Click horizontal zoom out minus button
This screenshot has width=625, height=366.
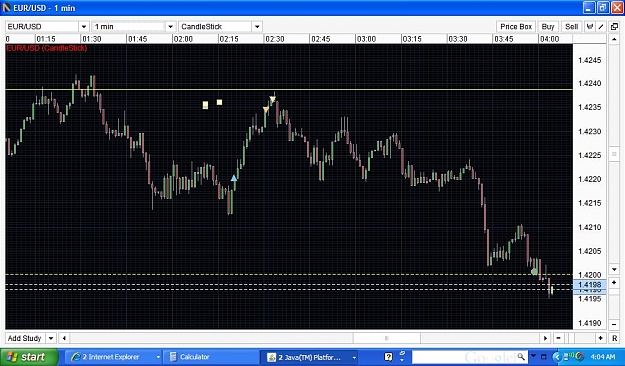[x=558, y=338]
